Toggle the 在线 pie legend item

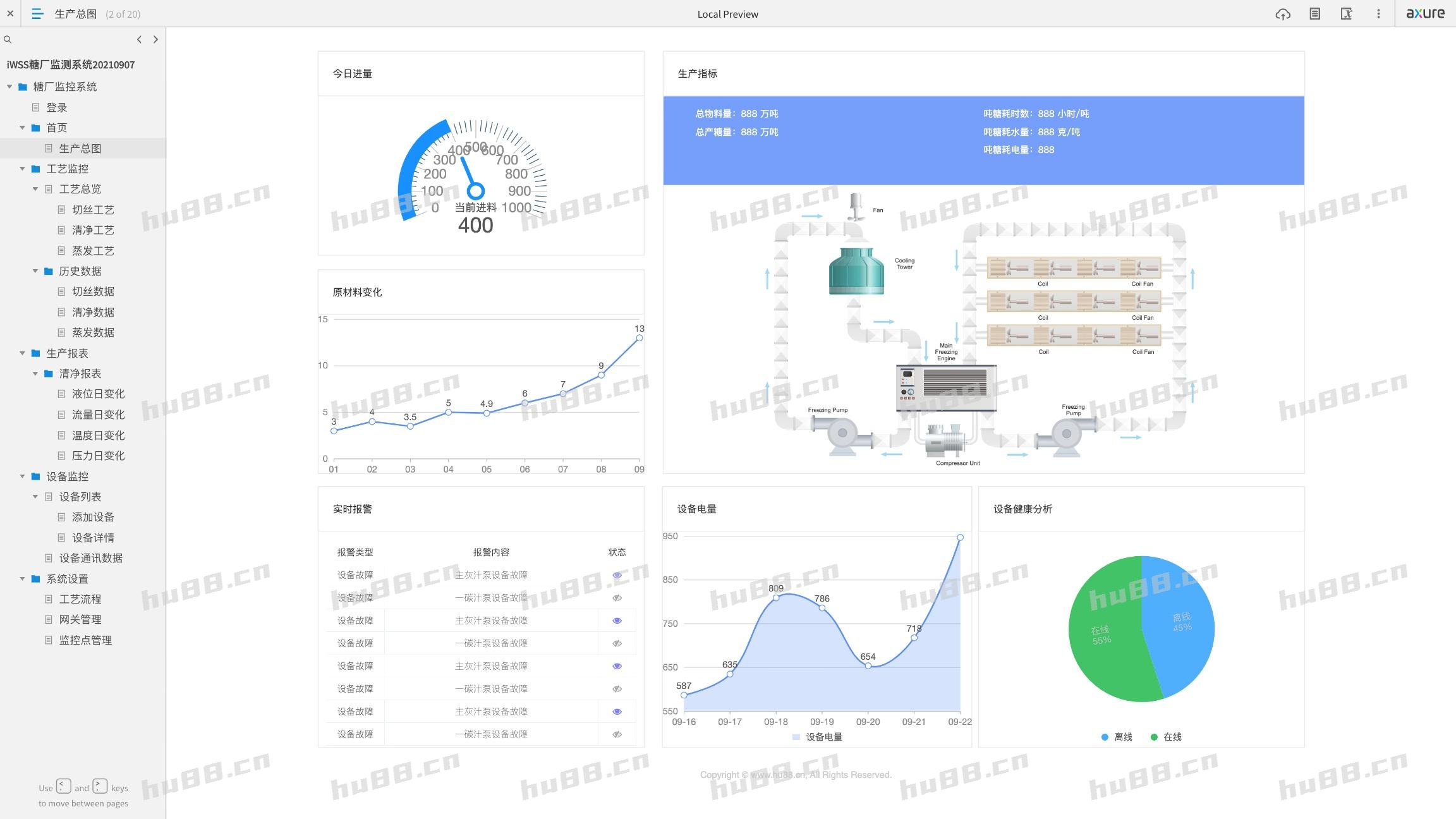coord(1166,737)
